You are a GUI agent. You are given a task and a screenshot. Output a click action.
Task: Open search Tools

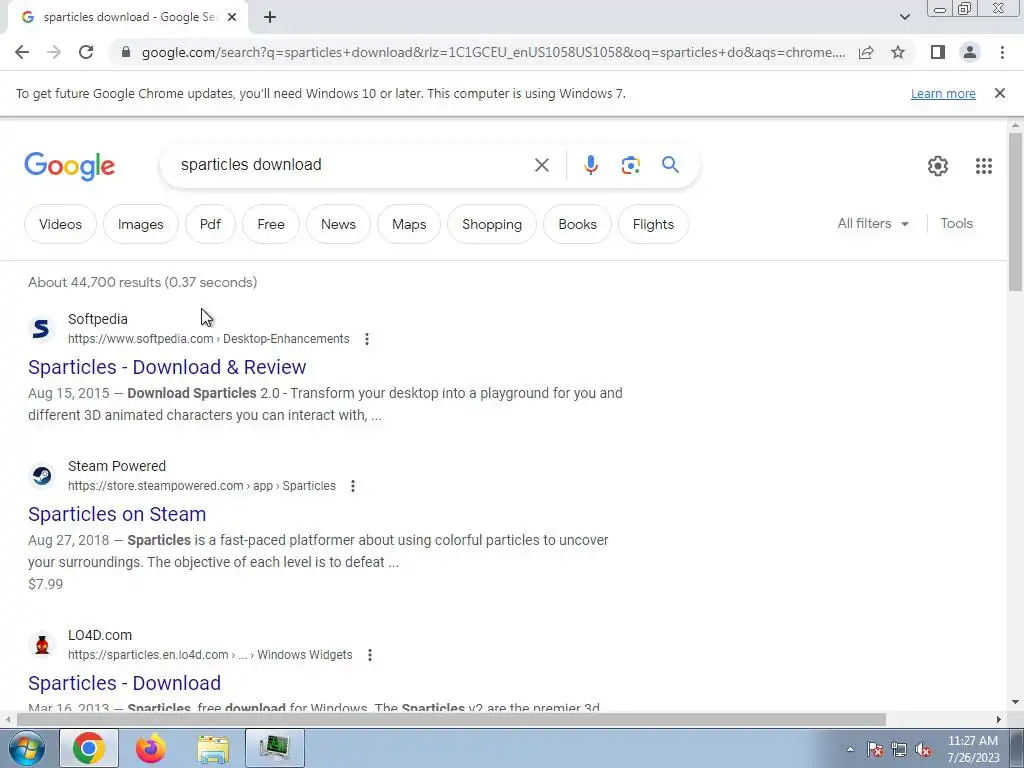coord(956,223)
